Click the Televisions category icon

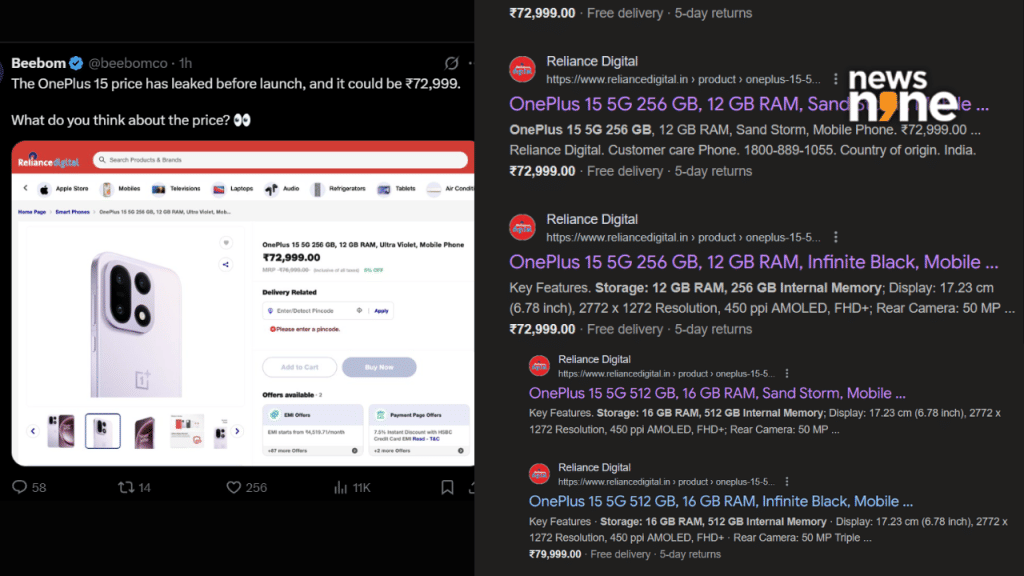(160, 188)
